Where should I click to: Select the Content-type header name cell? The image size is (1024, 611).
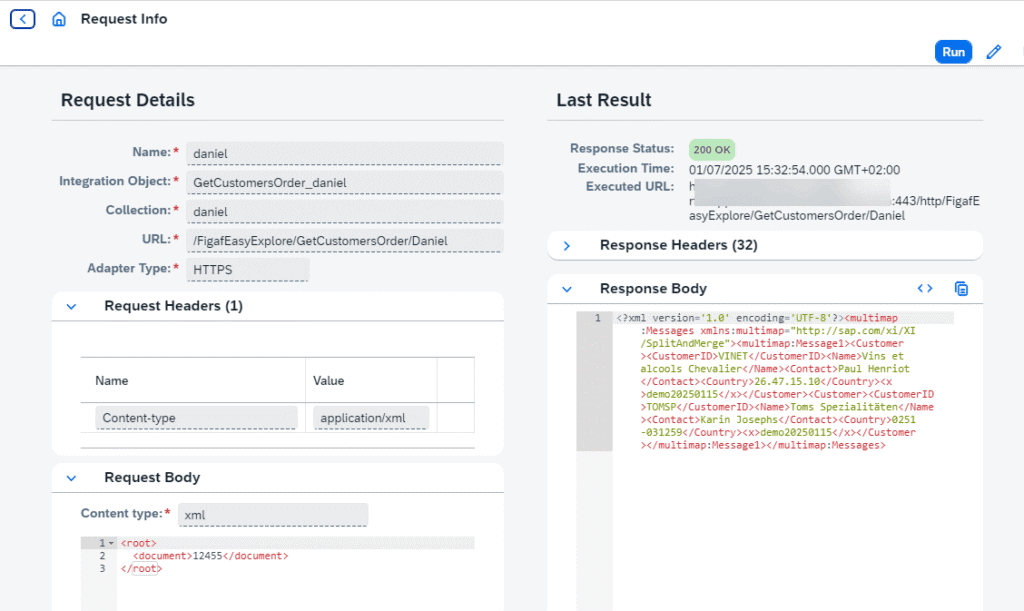click(197, 418)
